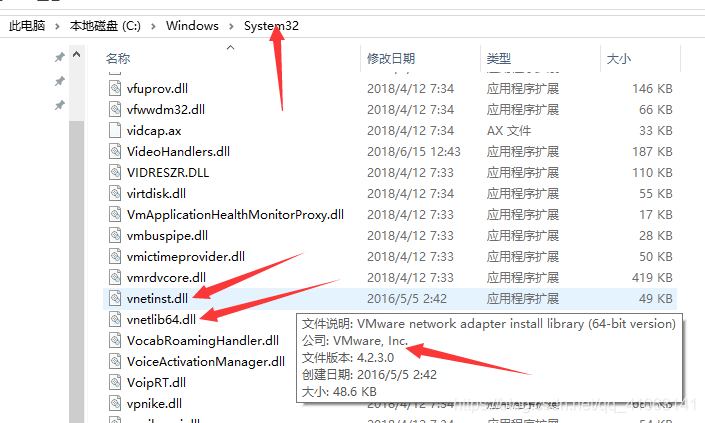
Task: Expand the breadcrumb arrow after Windows
Action: point(231,26)
